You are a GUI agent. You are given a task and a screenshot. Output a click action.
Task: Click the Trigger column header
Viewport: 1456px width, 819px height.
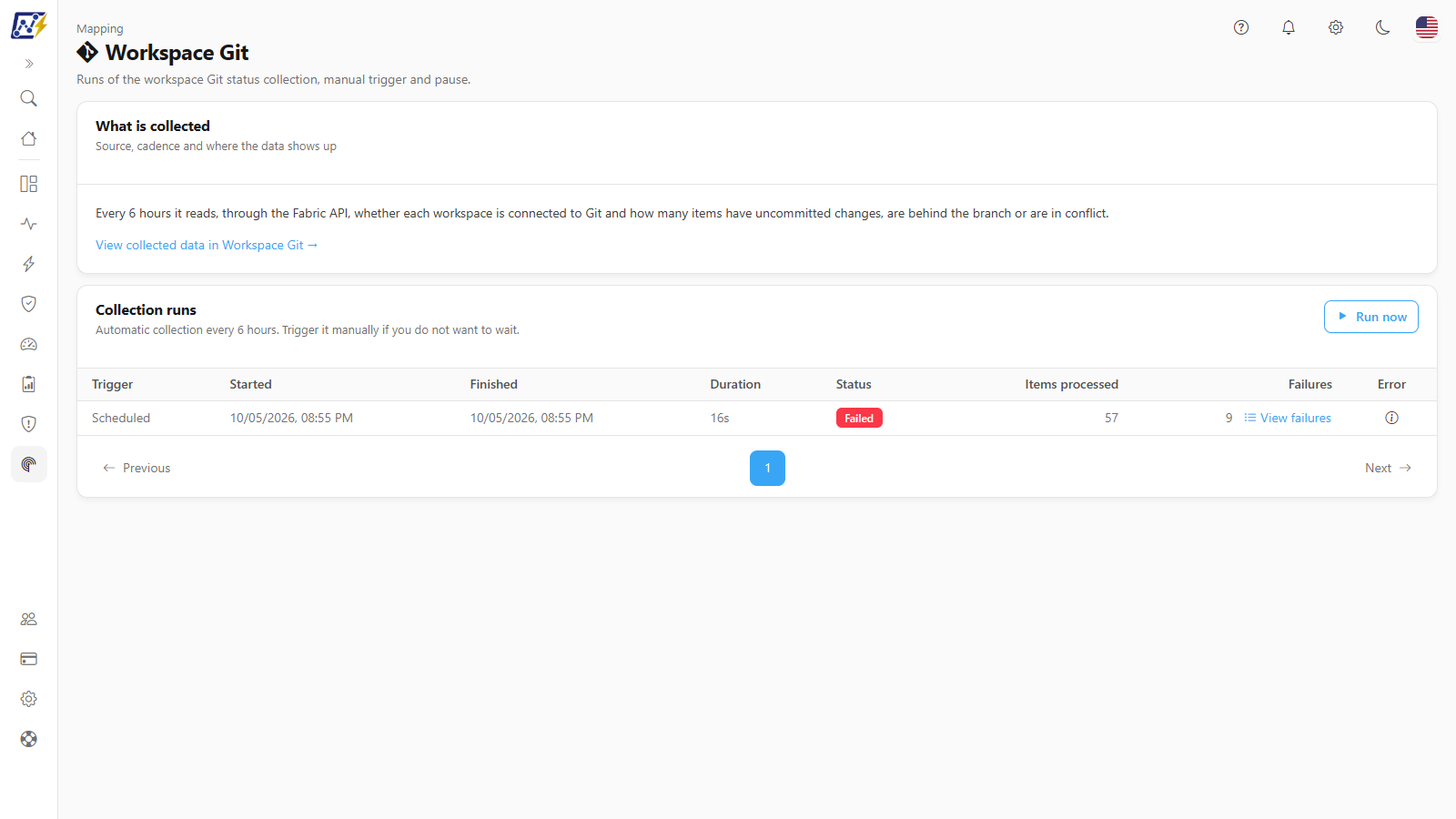tap(113, 384)
